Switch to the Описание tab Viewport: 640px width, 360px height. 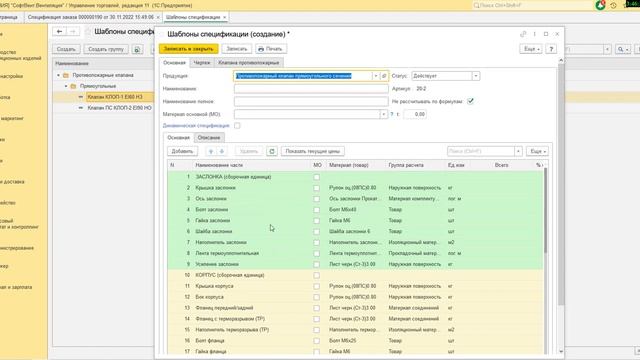(x=209, y=138)
